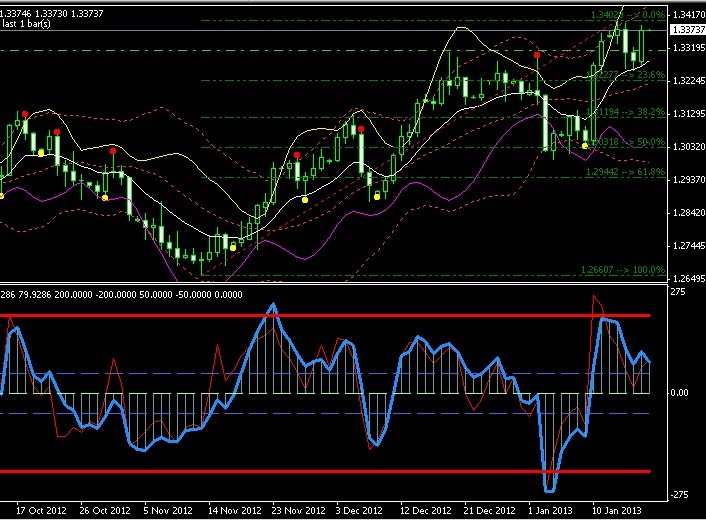Select the 23.6% Fibonacci level label

tap(626, 75)
